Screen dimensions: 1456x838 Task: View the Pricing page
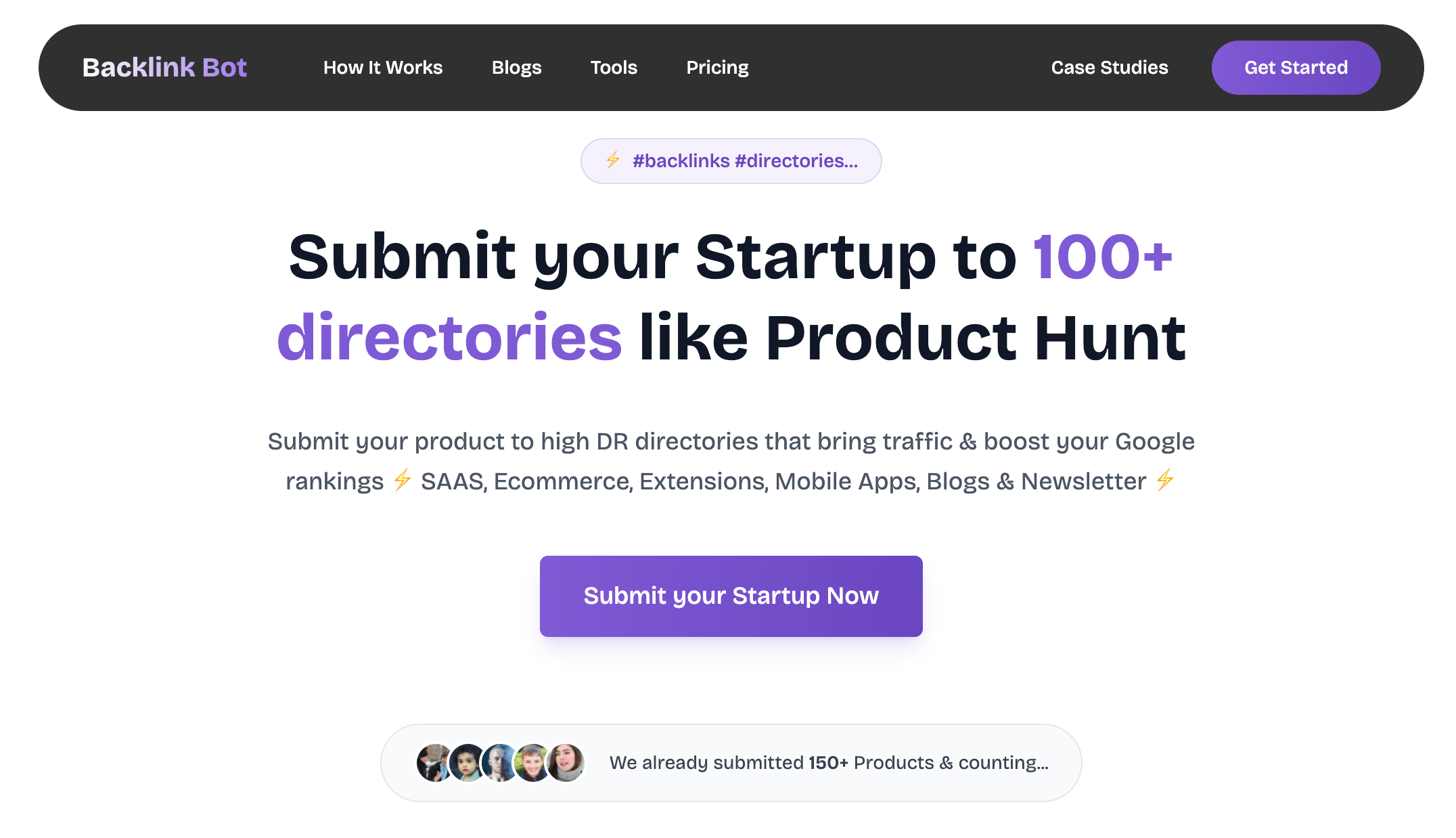click(717, 68)
